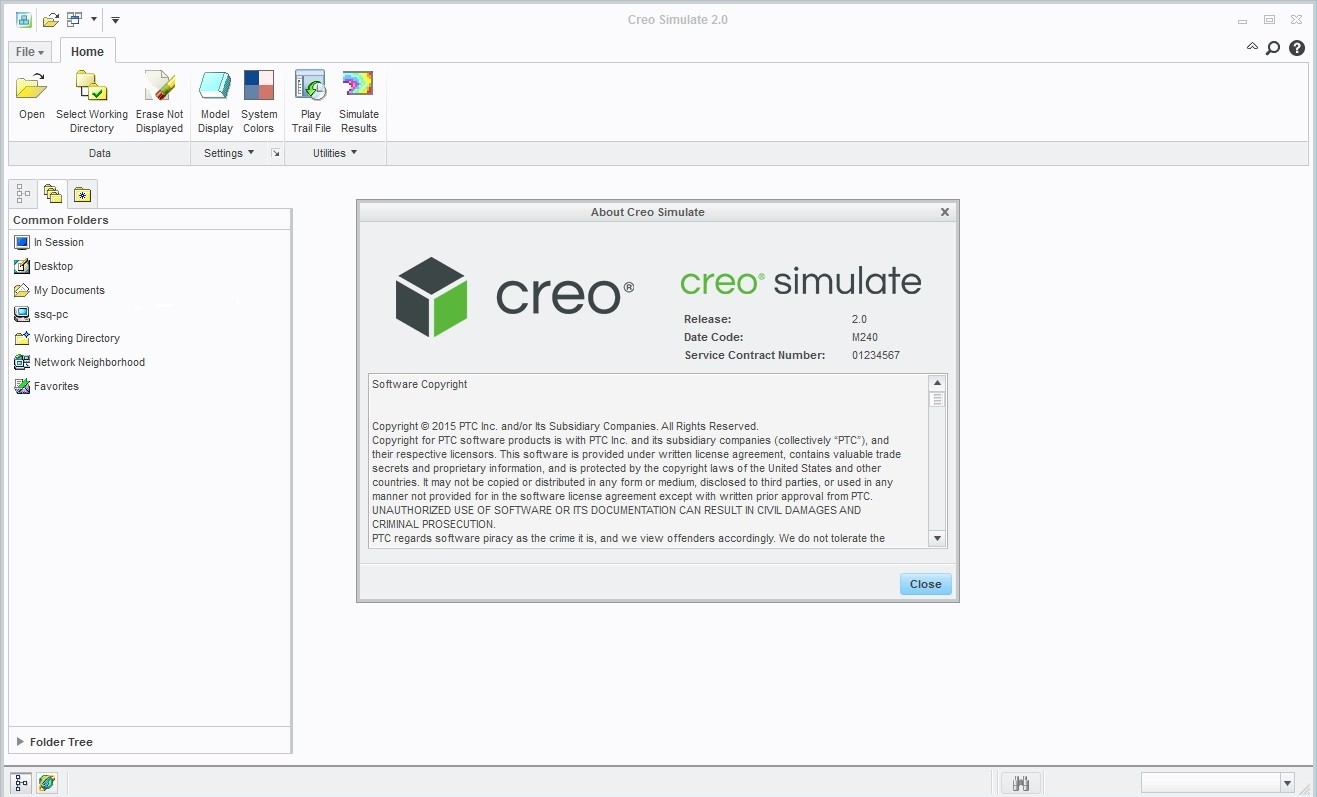
Task: Open Model Display settings
Action: click(x=215, y=102)
